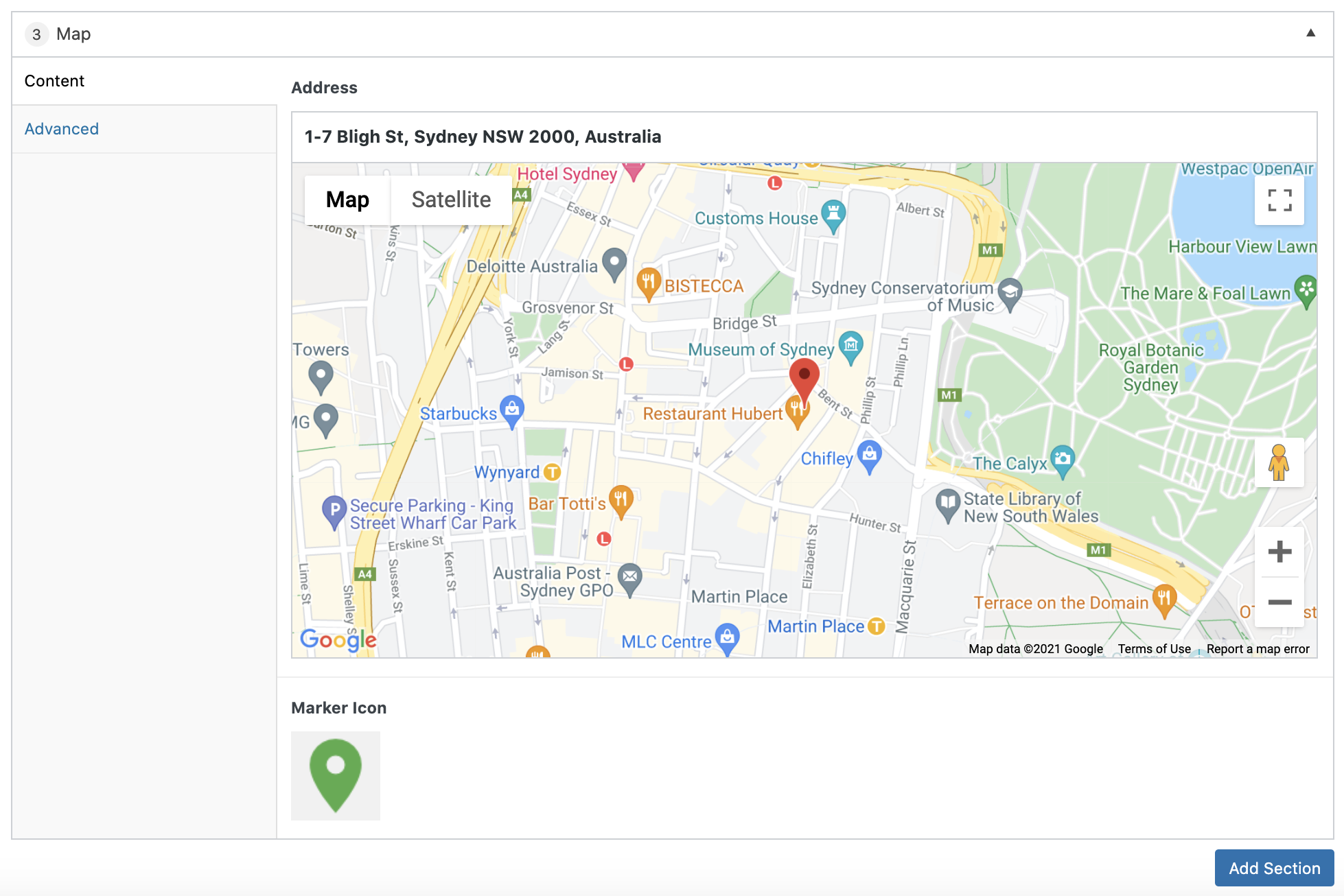The height and width of the screenshot is (896, 1344).
Task: Click the Chifley shopping pin
Action: (870, 457)
